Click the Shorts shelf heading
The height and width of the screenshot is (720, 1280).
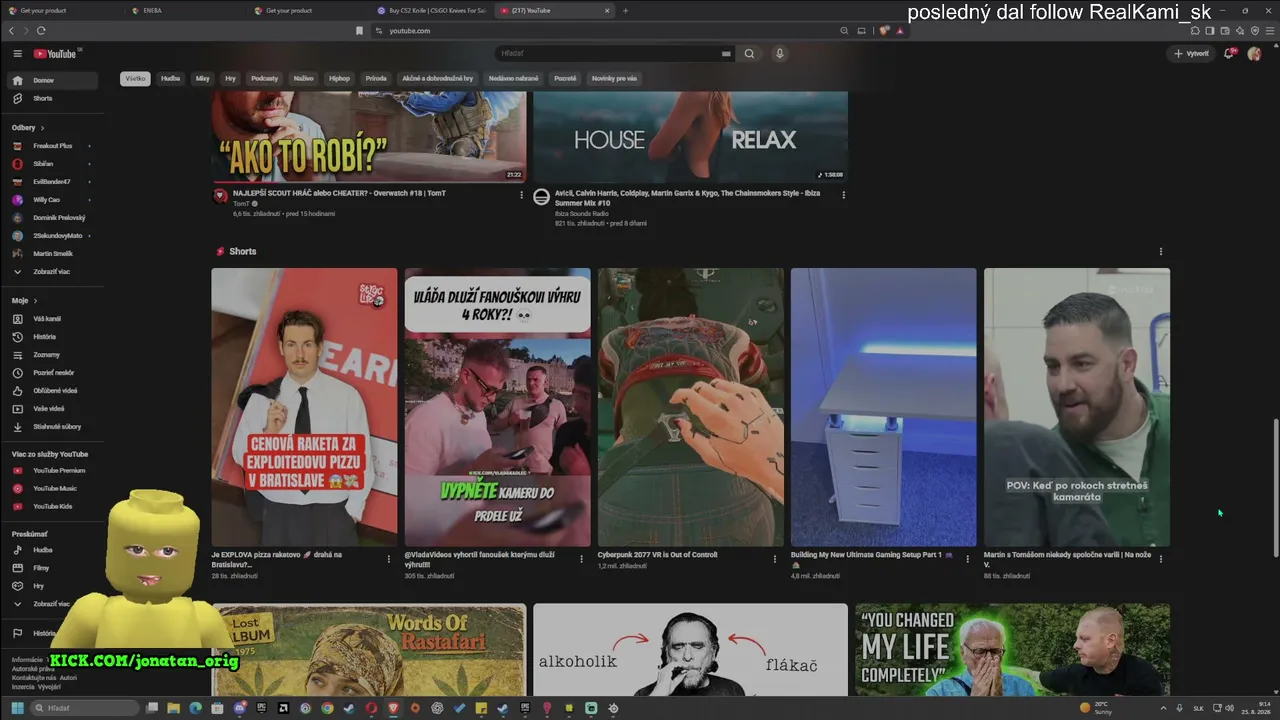pos(243,252)
